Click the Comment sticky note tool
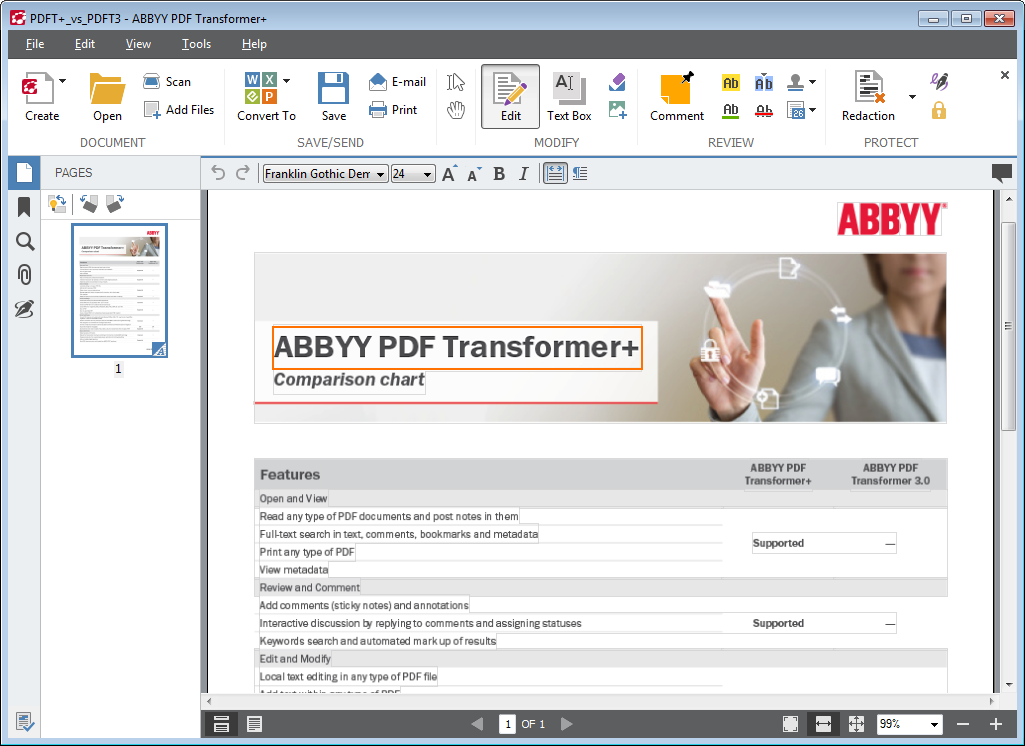The image size is (1025, 746). click(677, 97)
